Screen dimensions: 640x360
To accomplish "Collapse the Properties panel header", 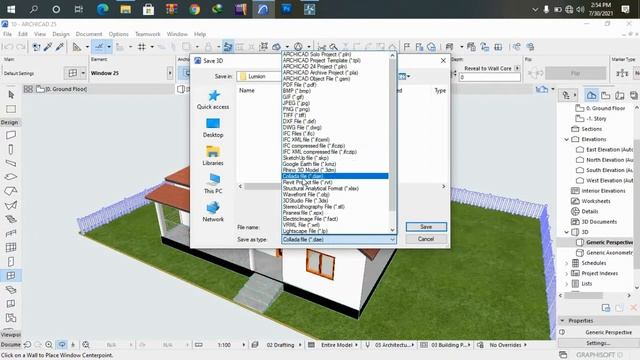I will click(562, 321).
